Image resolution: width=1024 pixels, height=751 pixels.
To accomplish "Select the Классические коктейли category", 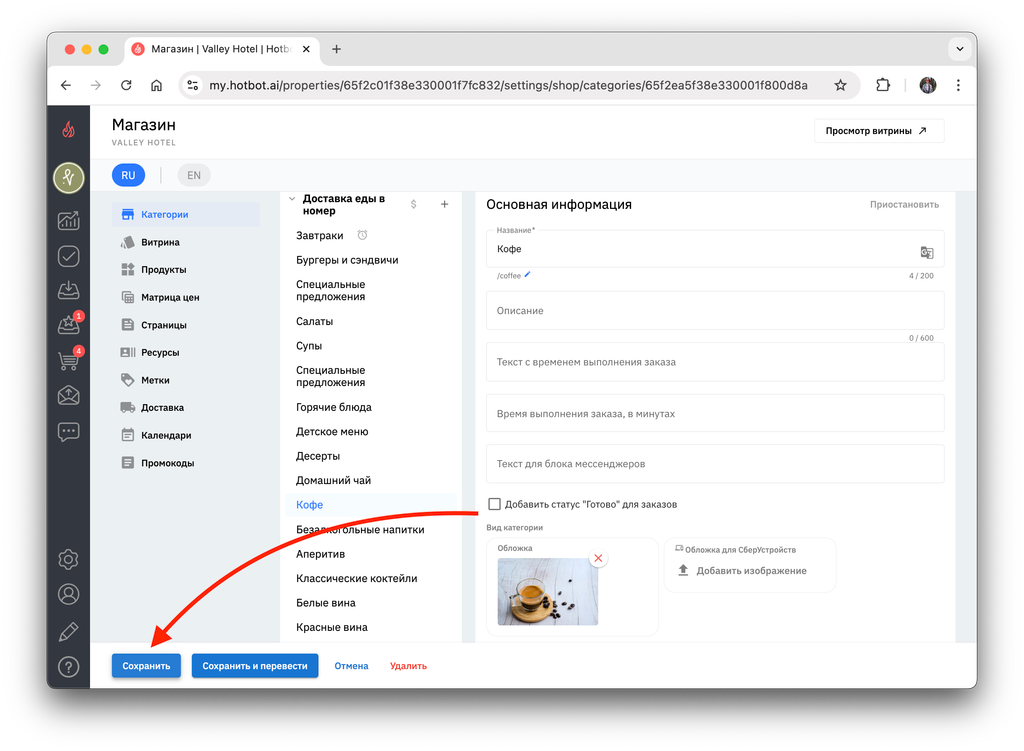I will coord(357,579).
